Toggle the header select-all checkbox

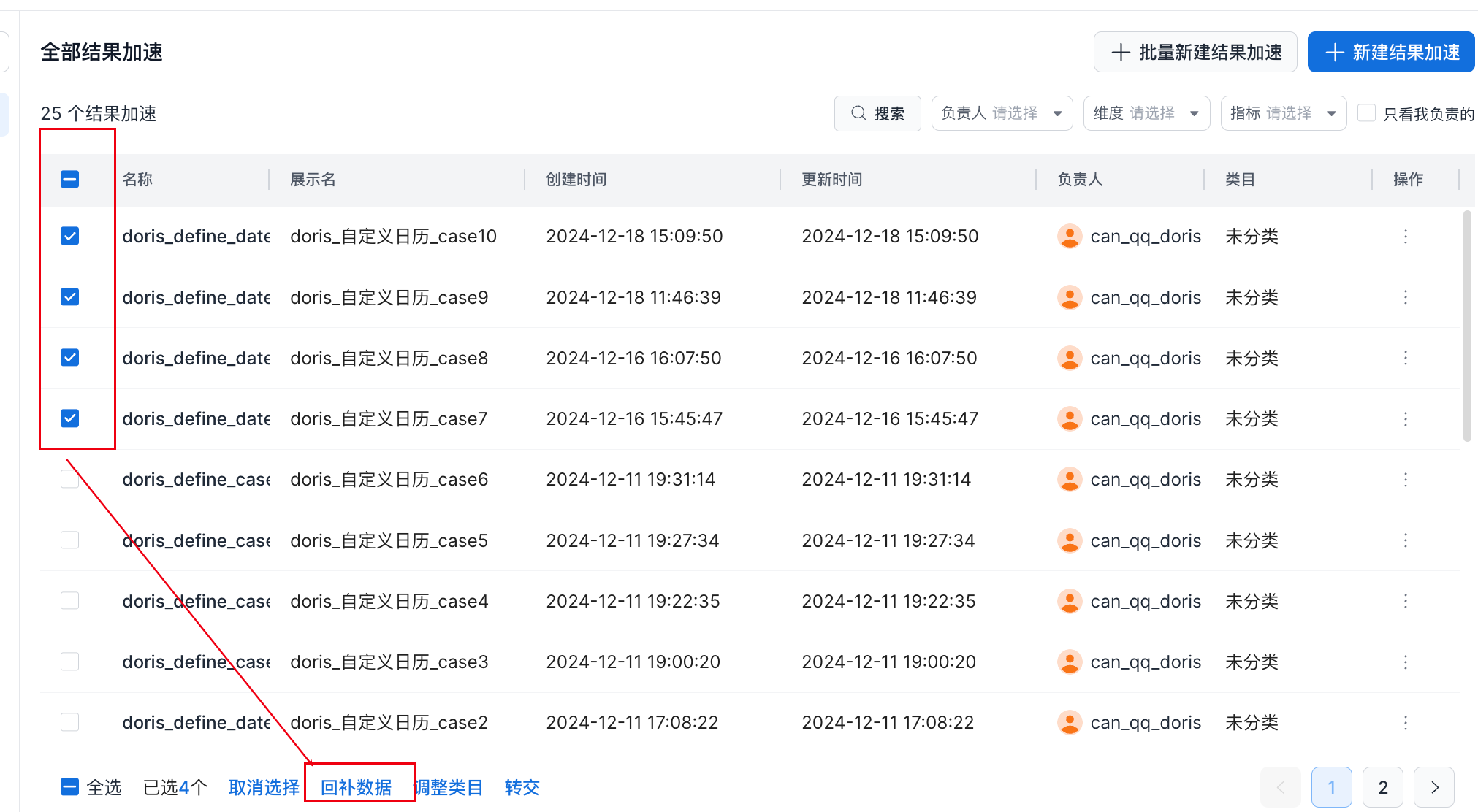(69, 179)
